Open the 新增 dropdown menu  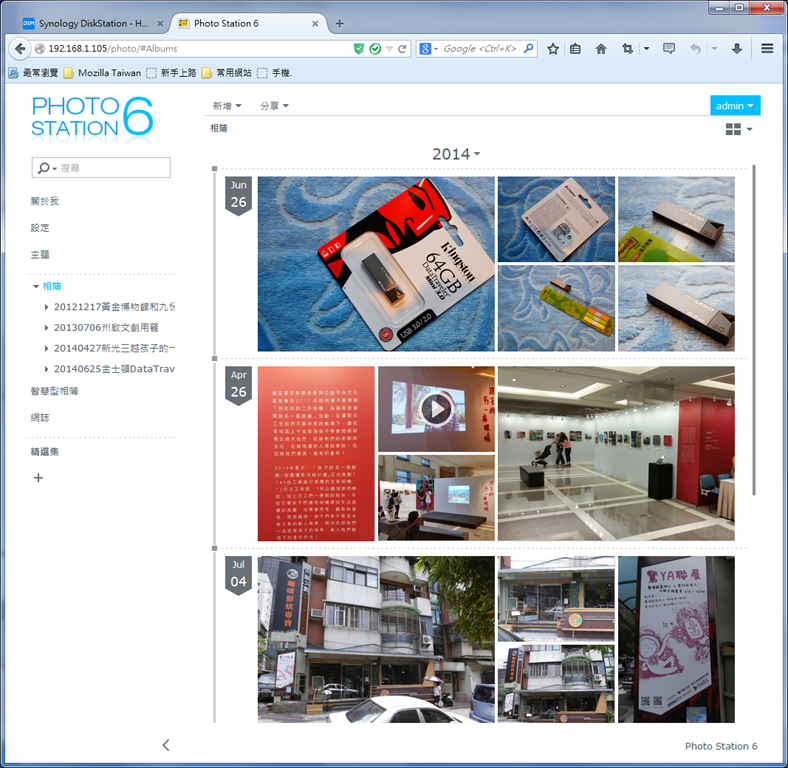tap(227, 106)
